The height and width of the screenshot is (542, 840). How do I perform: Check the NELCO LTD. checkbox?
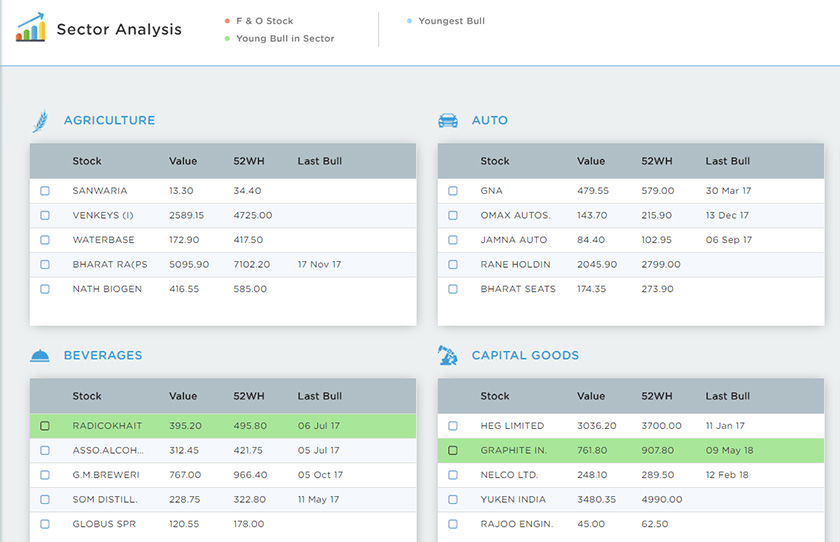[x=453, y=475]
